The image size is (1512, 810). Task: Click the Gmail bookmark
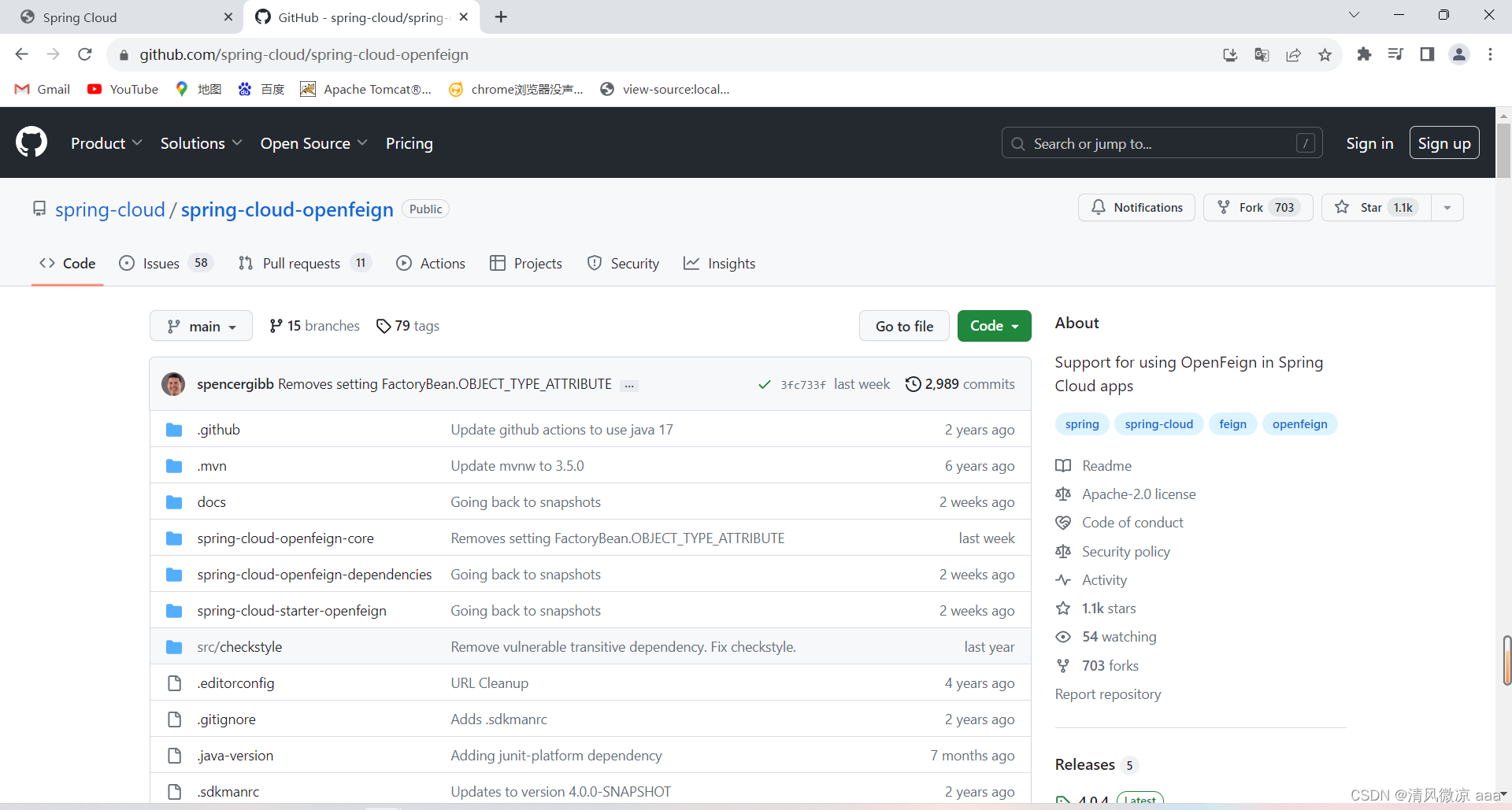click(x=43, y=89)
